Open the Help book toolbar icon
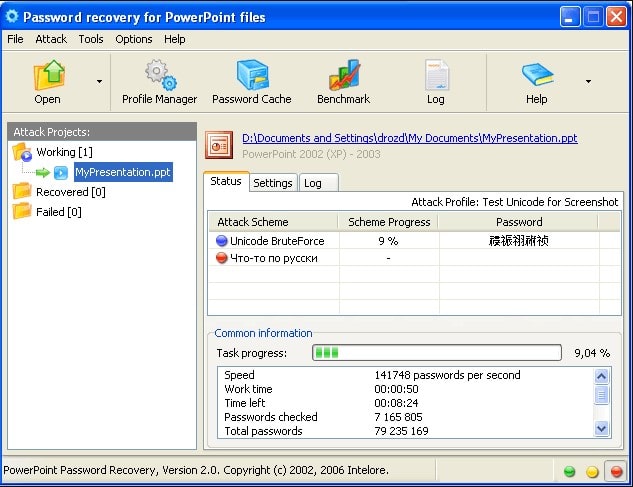Viewport: 633px width, 487px height. (x=537, y=75)
